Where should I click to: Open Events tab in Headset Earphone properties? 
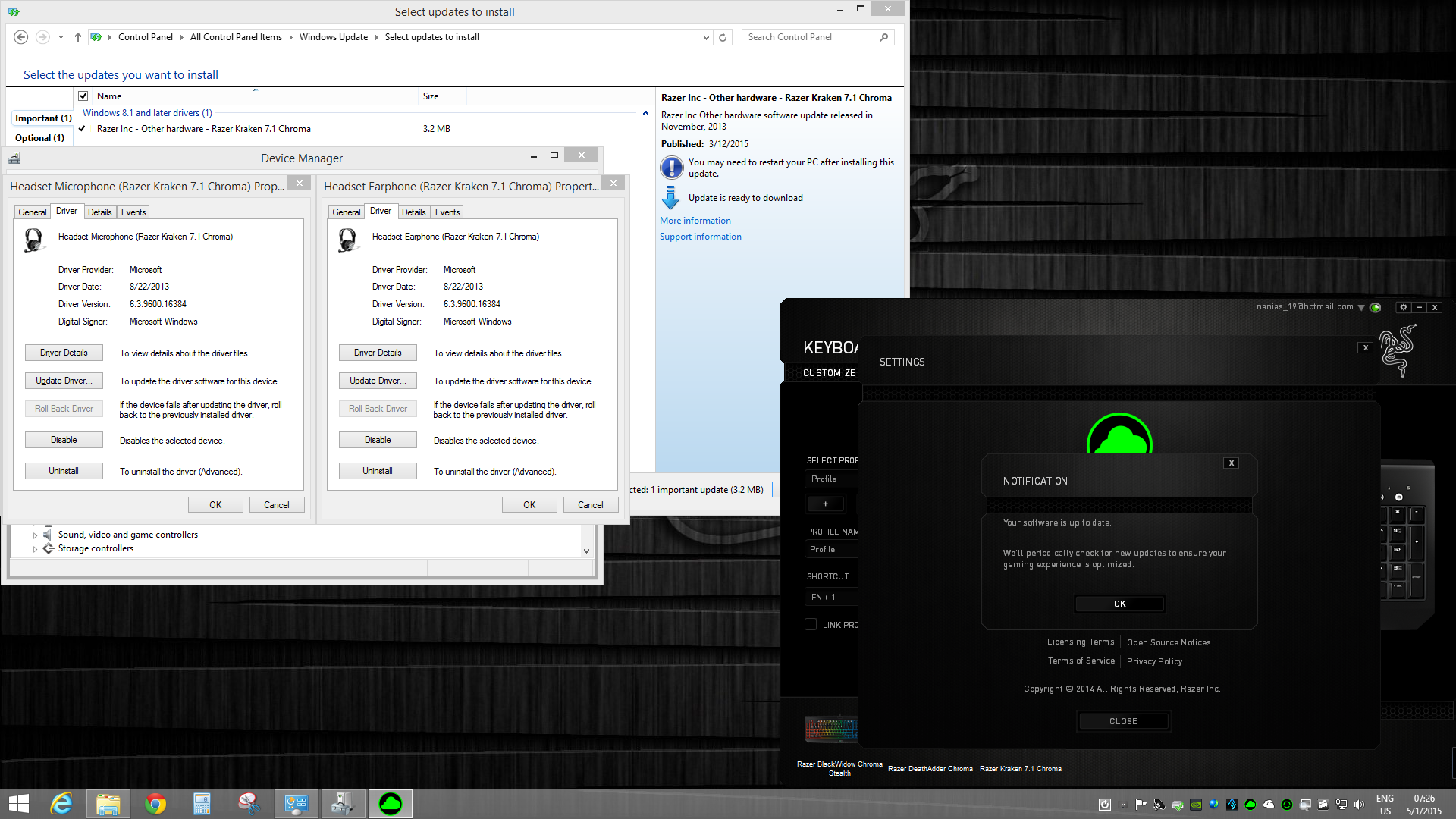447,212
